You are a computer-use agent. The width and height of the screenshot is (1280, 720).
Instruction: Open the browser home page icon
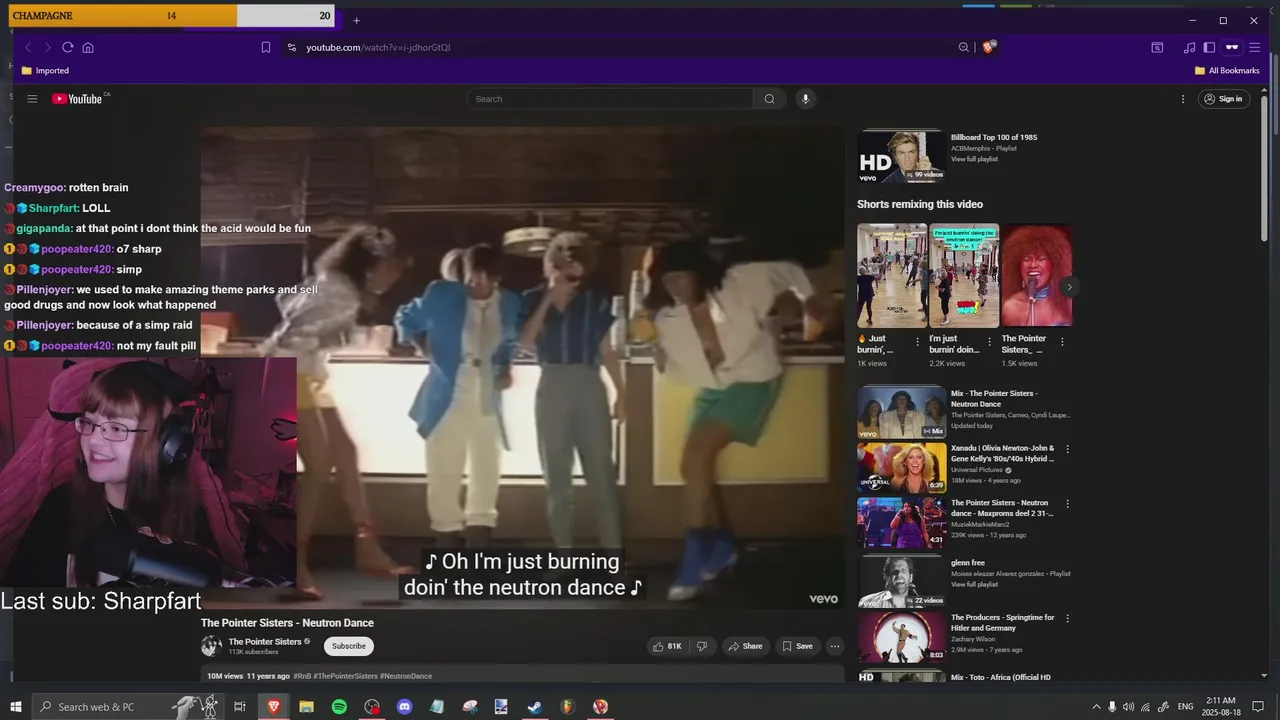(x=88, y=47)
